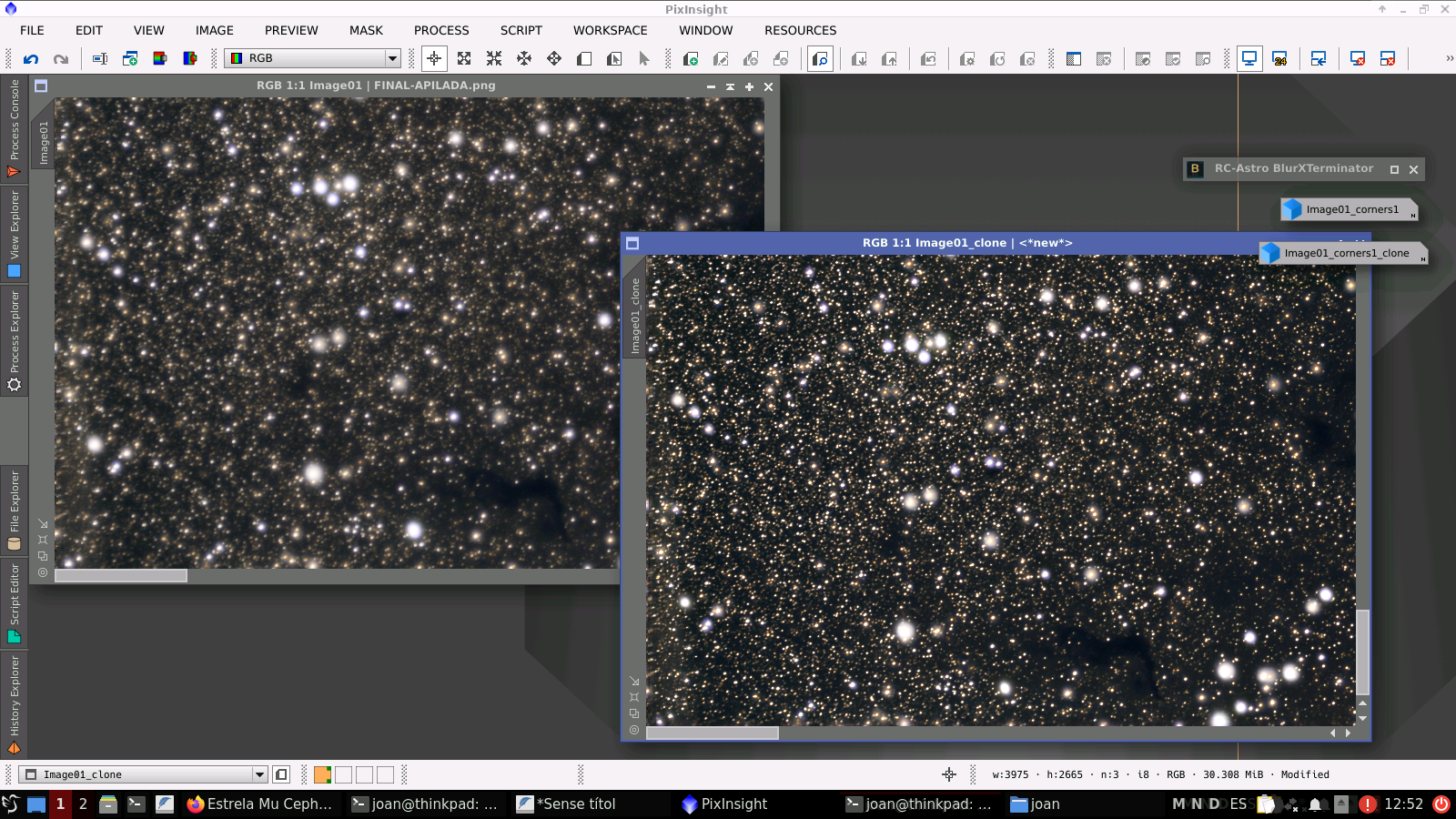1456x819 pixels.
Task: Click horizontal scrollbar of Image01_clone window
Action: pyautogui.click(x=713, y=733)
